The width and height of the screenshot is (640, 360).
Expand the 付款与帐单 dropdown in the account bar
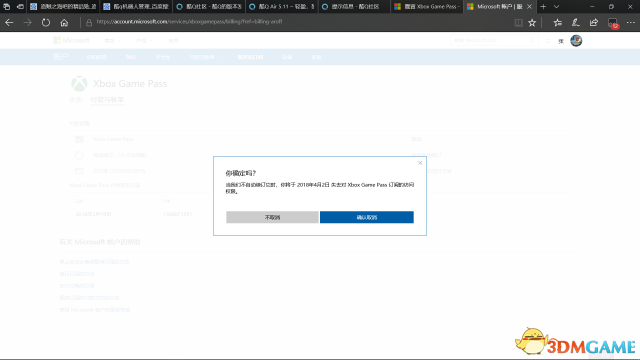(204, 57)
